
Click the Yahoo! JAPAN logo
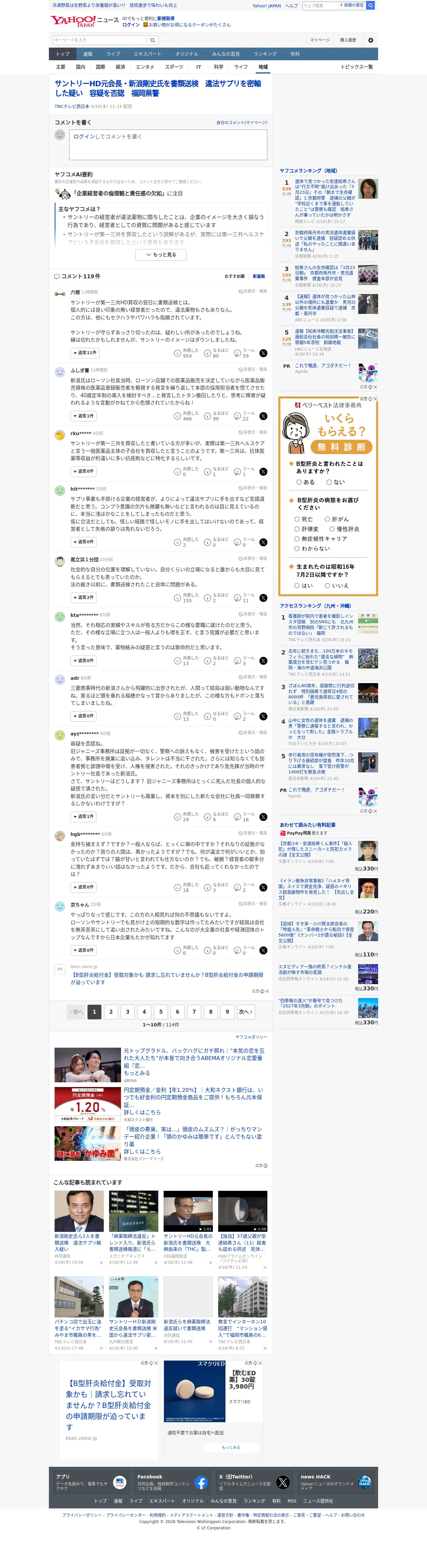[x=73, y=21]
